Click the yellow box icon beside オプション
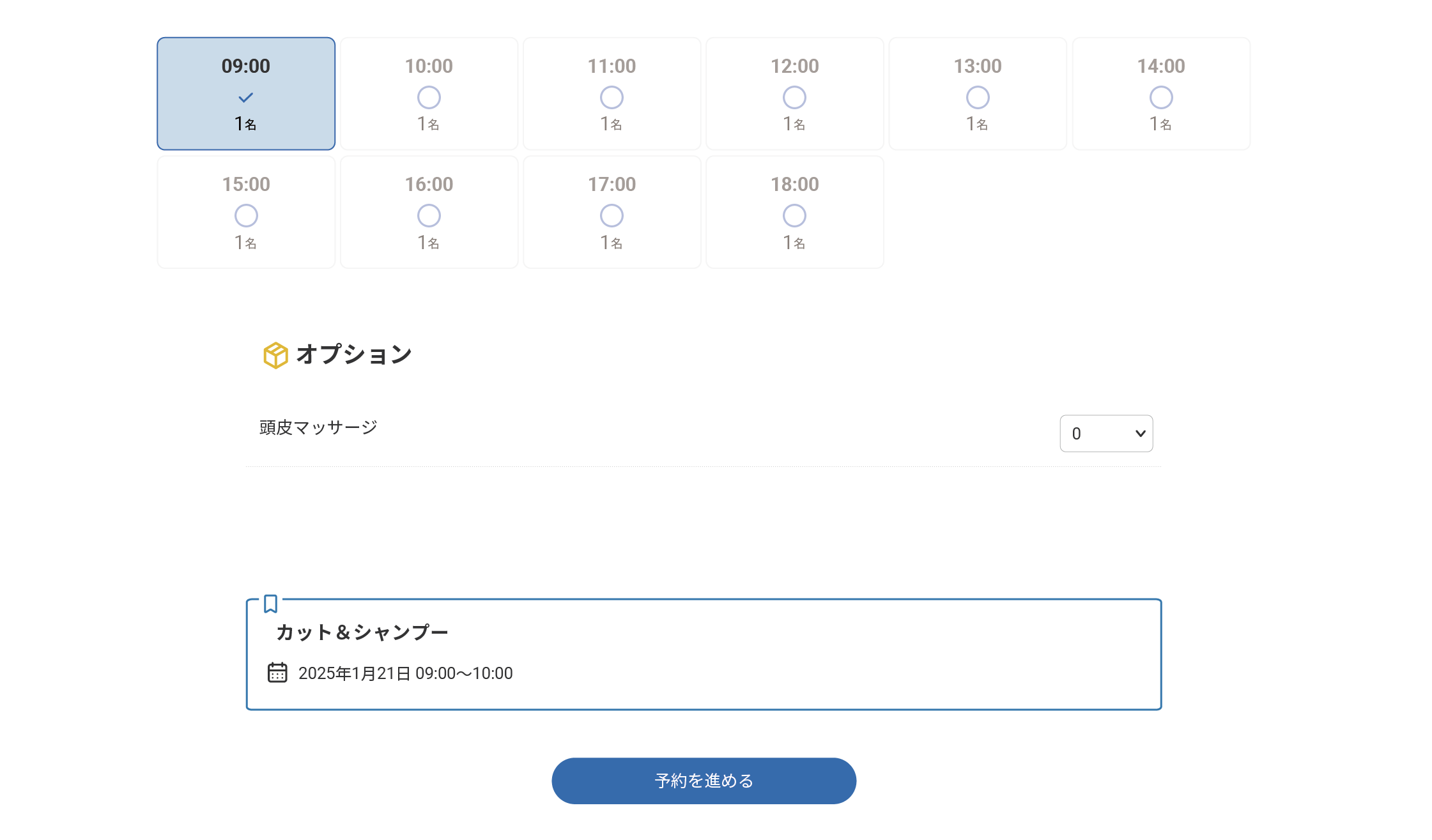This screenshot has height=840, width=1432. click(x=275, y=355)
